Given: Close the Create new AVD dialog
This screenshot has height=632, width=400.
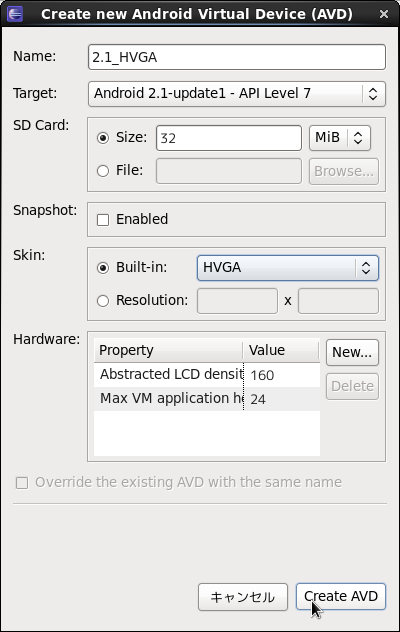Looking at the screenshot, I should coord(384,15).
